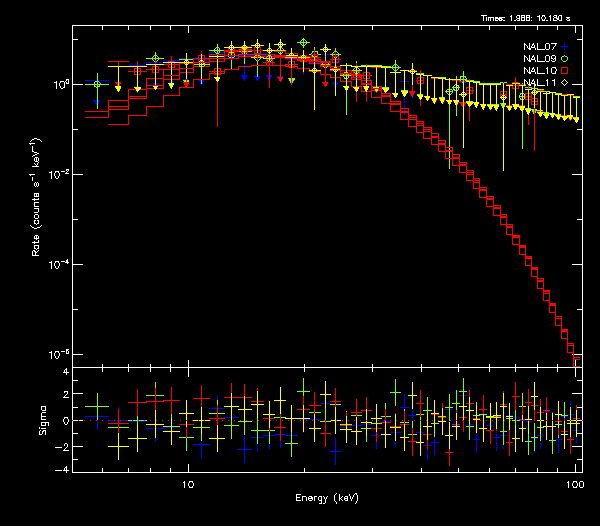Click the −4 tick label on Sigma axis
This screenshot has width=600, height=526.
(63, 469)
